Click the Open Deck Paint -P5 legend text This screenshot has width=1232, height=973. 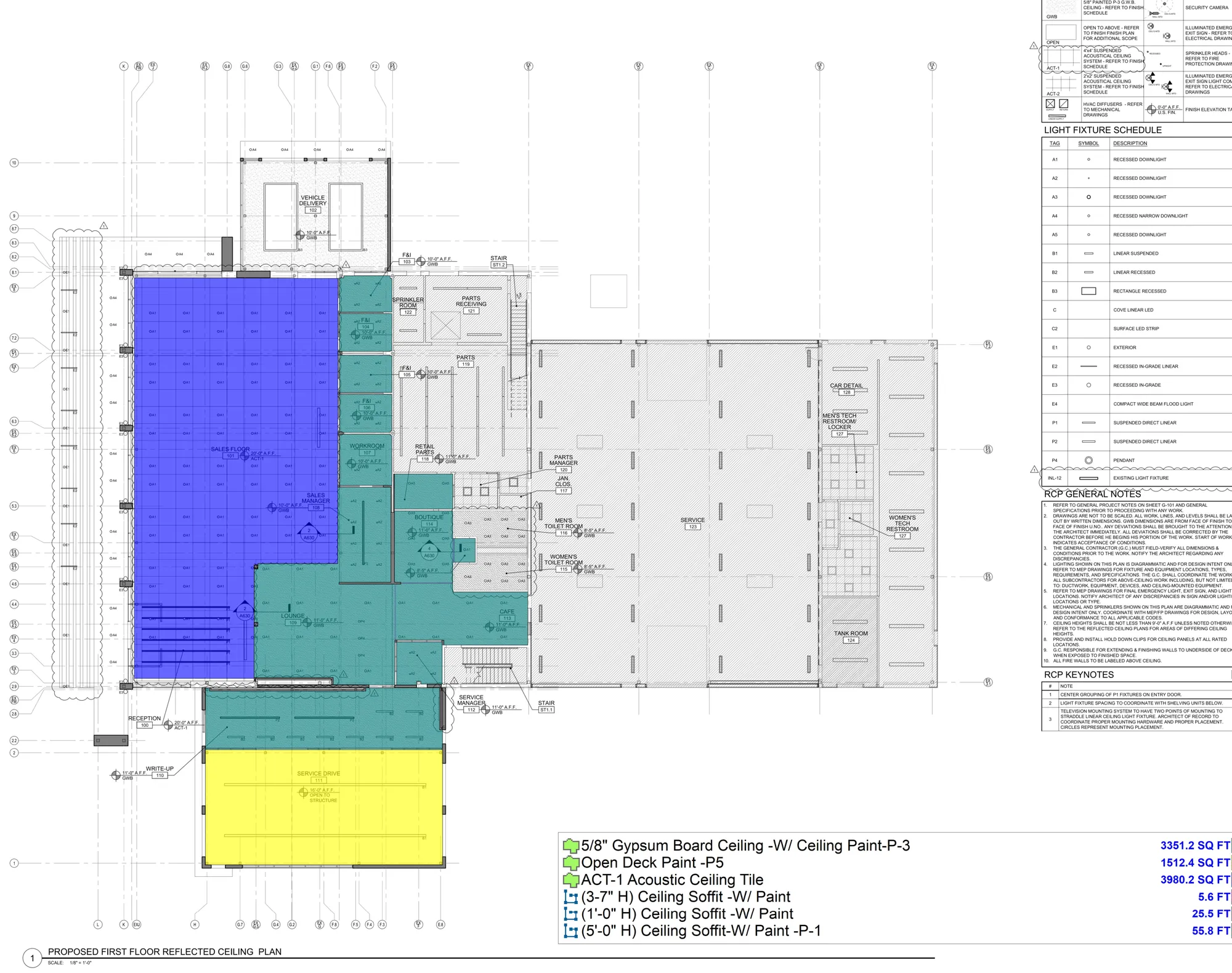(x=652, y=863)
